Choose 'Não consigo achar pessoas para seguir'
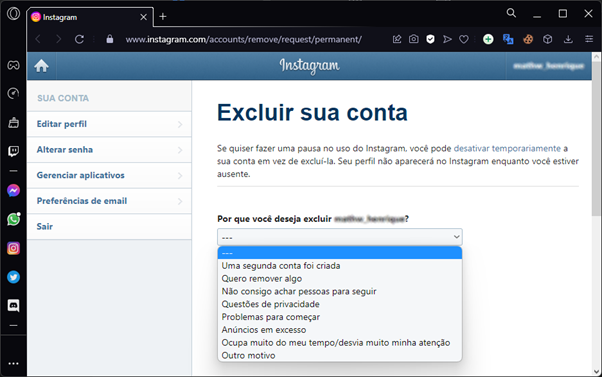The width and height of the screenshot is (602, 377). (340, 291)
